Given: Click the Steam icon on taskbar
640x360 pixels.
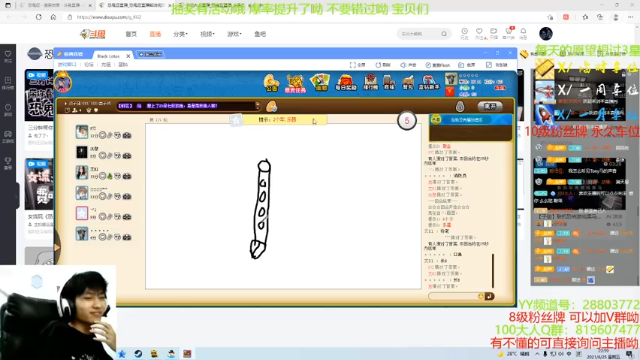Looking at the screenshot, I should 138,353.
